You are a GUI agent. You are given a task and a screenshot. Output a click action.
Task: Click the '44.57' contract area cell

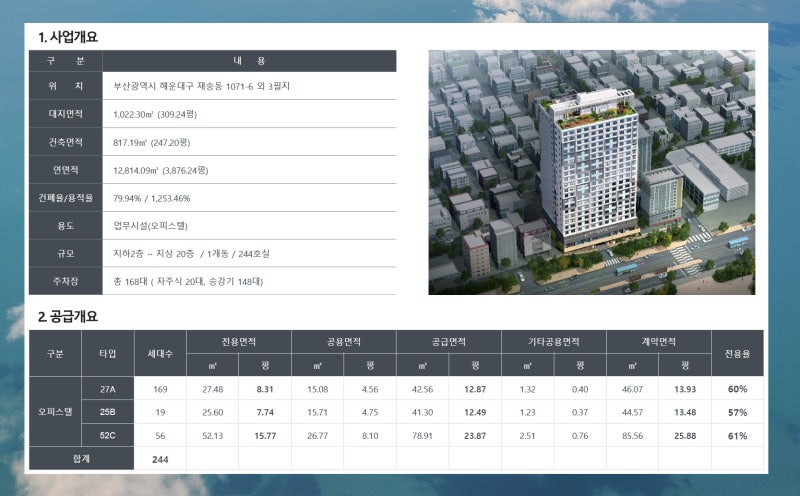coord(633,412)
